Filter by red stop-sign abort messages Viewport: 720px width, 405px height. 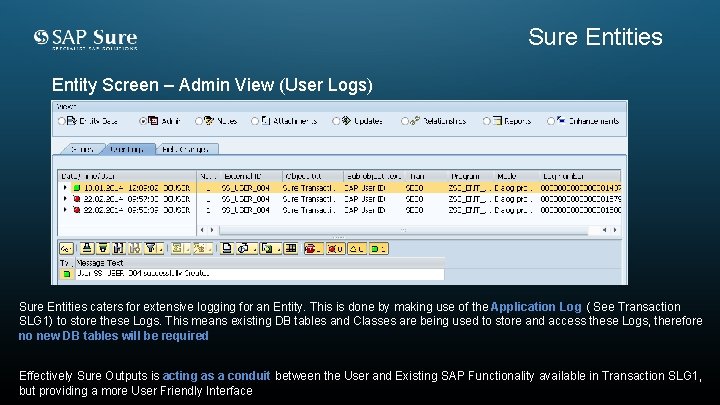(313, 248)
